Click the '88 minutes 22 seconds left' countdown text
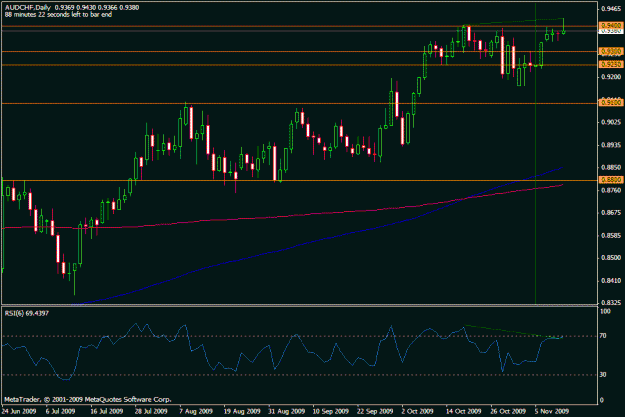The height and width of the screenshot is (417, 625). point(58,14)
